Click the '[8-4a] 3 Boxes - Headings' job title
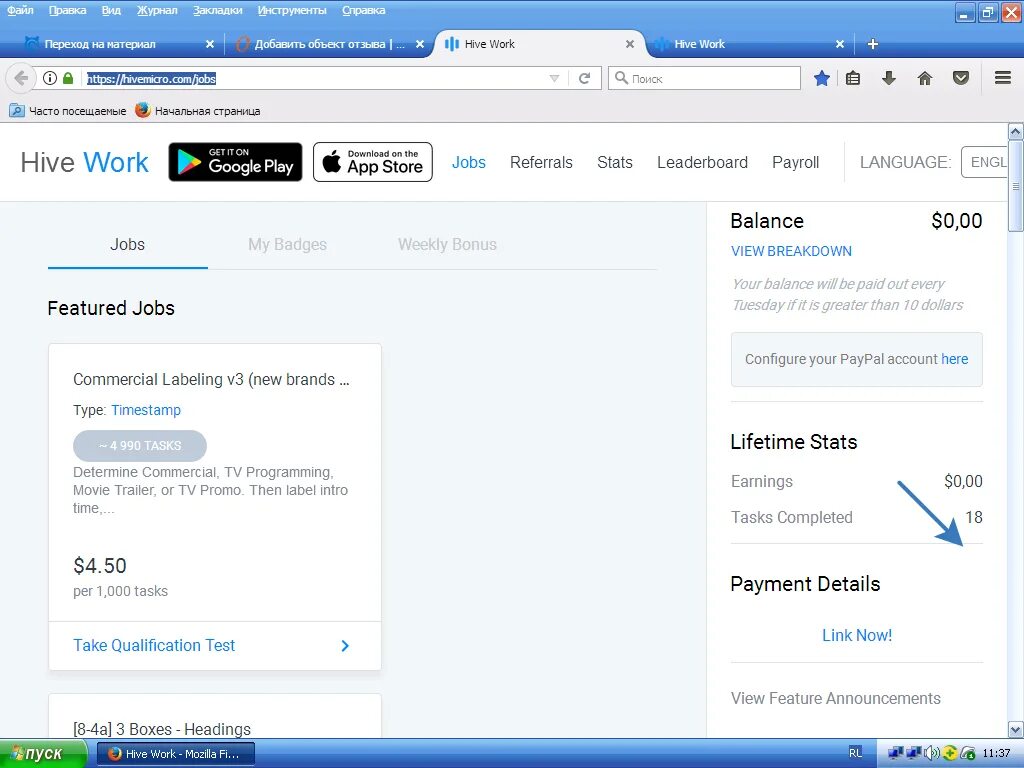This screenshot has height=768, width=1024. tap(162, 729)
